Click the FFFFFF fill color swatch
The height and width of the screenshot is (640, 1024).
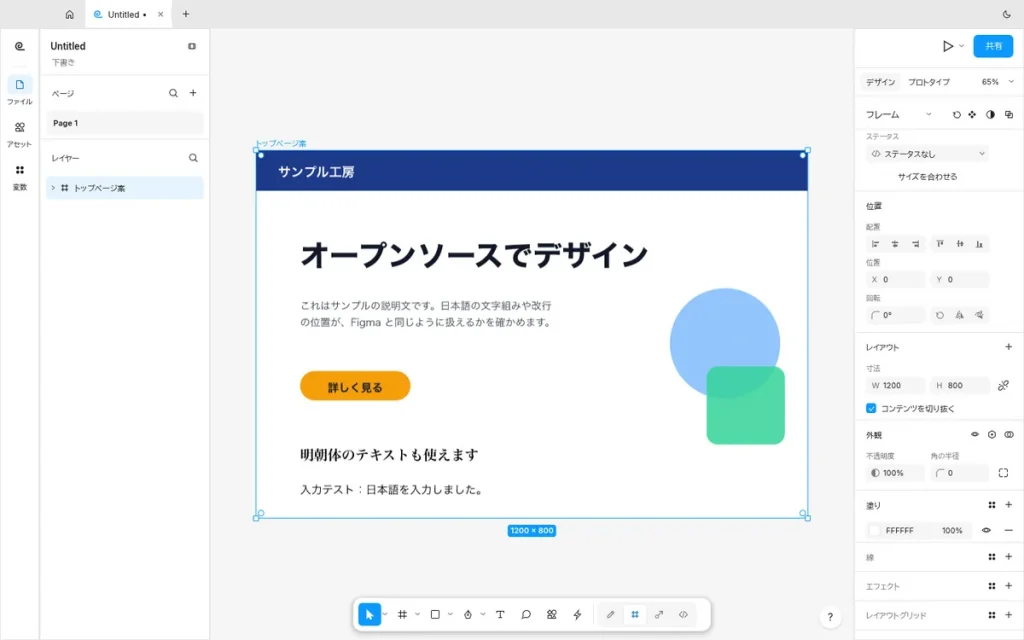[875, 531]
